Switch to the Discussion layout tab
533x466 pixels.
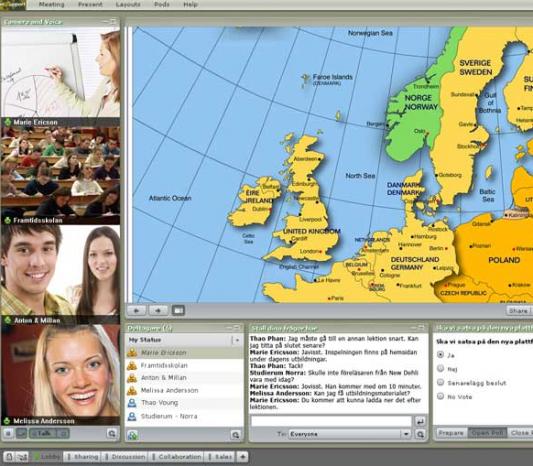point(125,456)
